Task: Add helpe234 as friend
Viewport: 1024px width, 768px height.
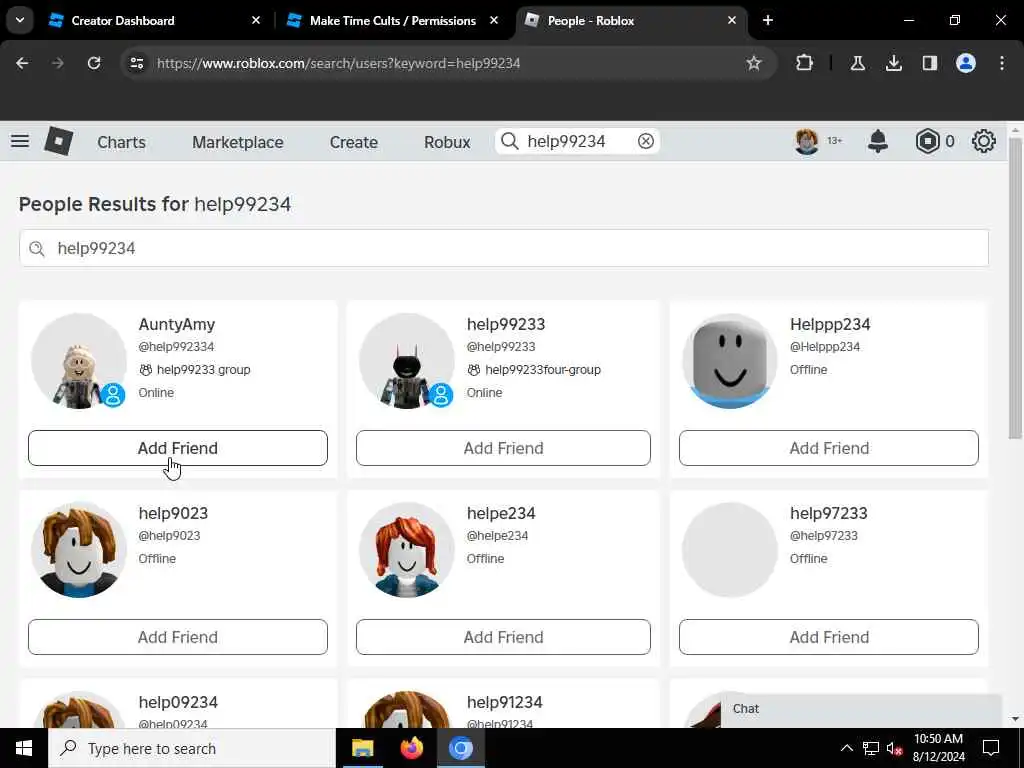Action: [503, 637]
